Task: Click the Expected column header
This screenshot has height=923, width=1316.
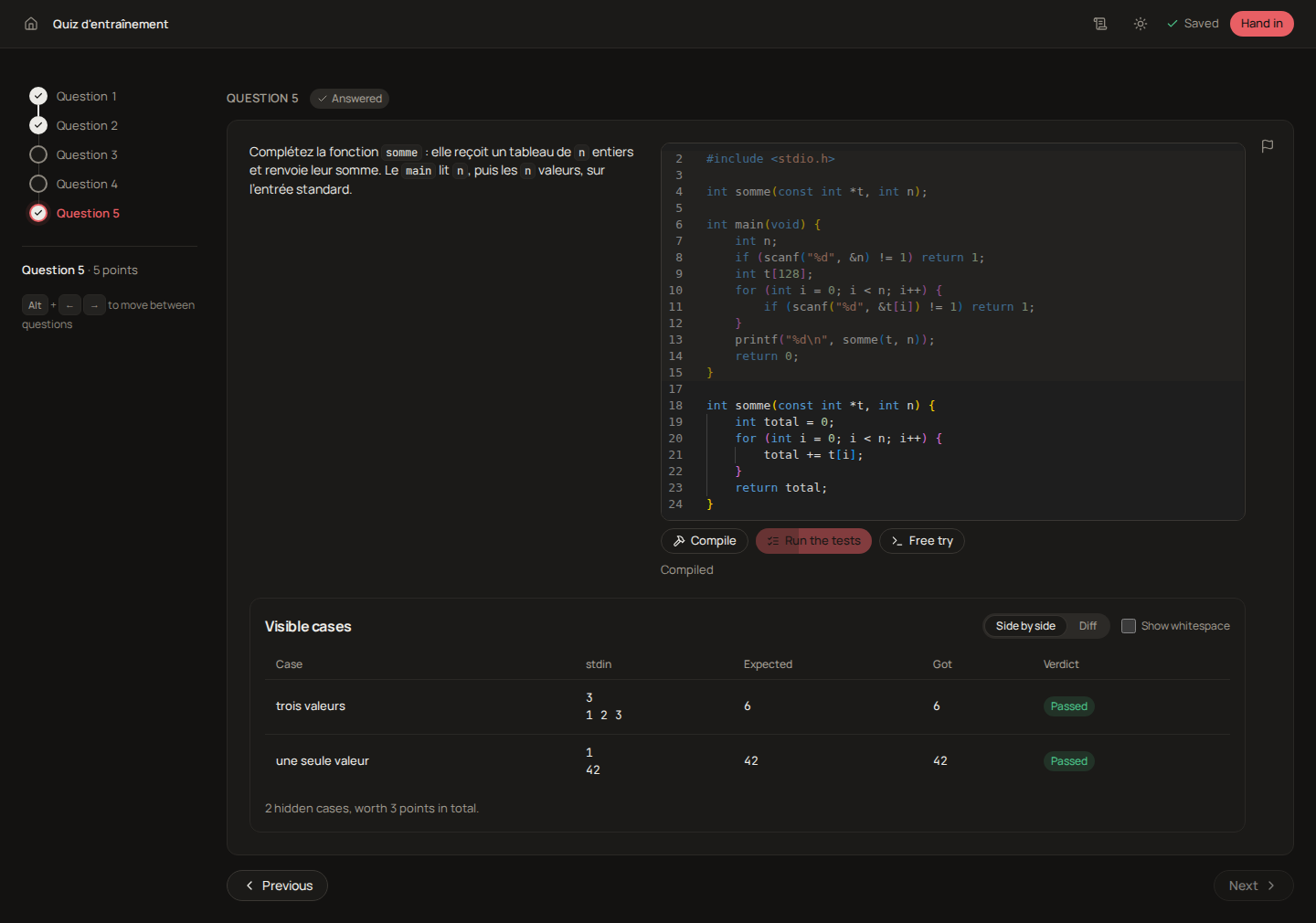Action: (768, 664)
